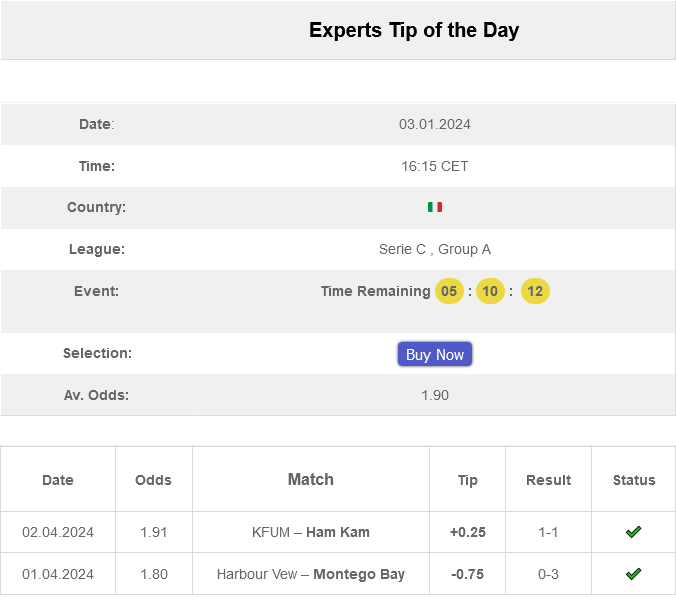Click the Italian flag icon
The image size is (676, 599).
[x=435, y=207]
